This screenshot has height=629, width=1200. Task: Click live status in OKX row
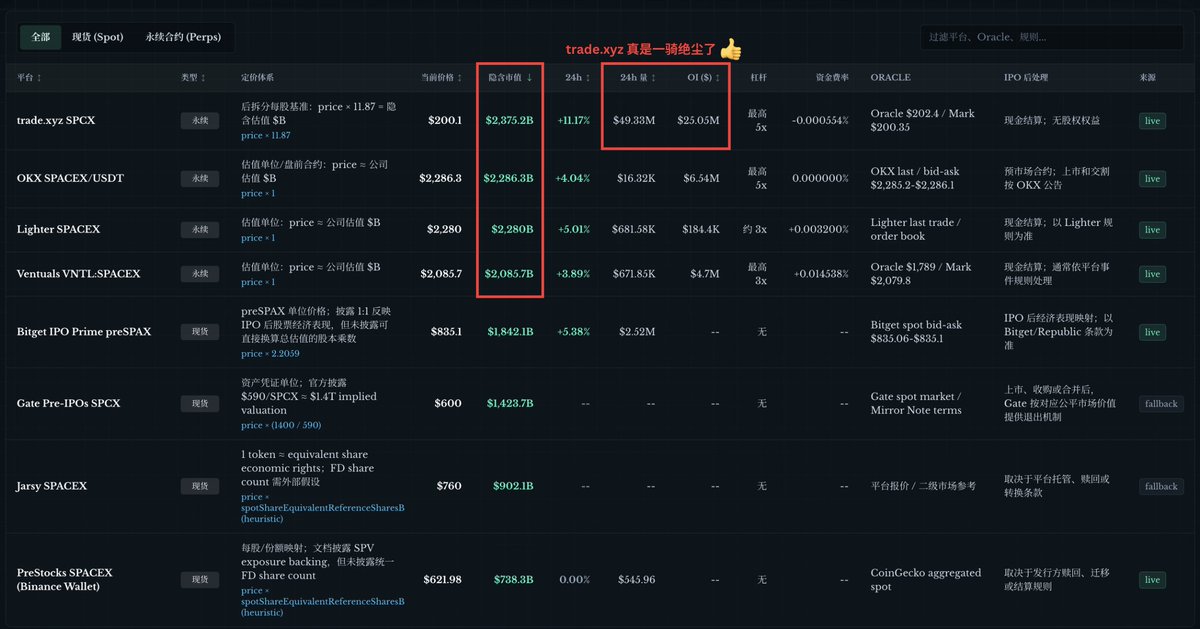click(x=1152, y=179)
